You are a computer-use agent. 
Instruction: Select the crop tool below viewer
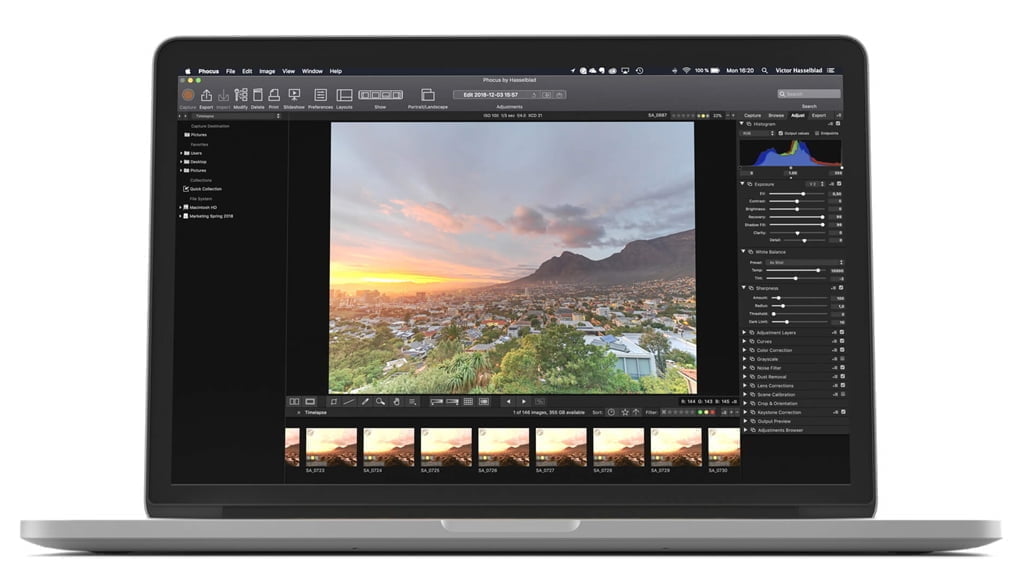(x=334, y=402)
